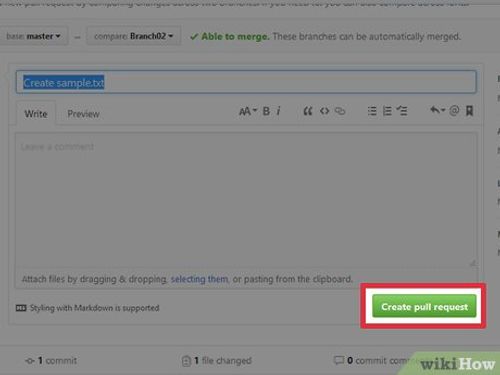Insert a bulleted list
Image resolution: width=500 pixels, height=375 pixels.
tap(372, 111)
